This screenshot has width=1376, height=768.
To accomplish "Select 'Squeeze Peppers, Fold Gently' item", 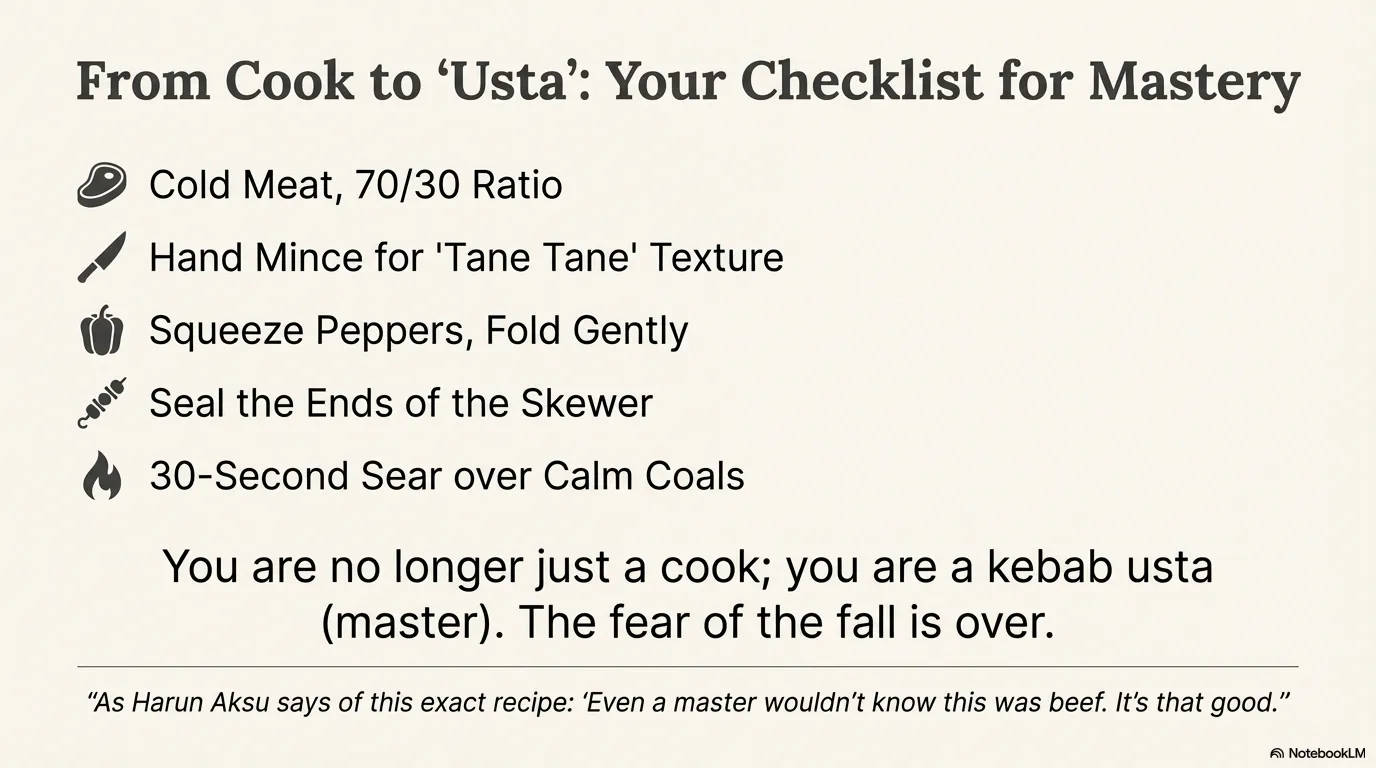I will [x=418, y=331].
